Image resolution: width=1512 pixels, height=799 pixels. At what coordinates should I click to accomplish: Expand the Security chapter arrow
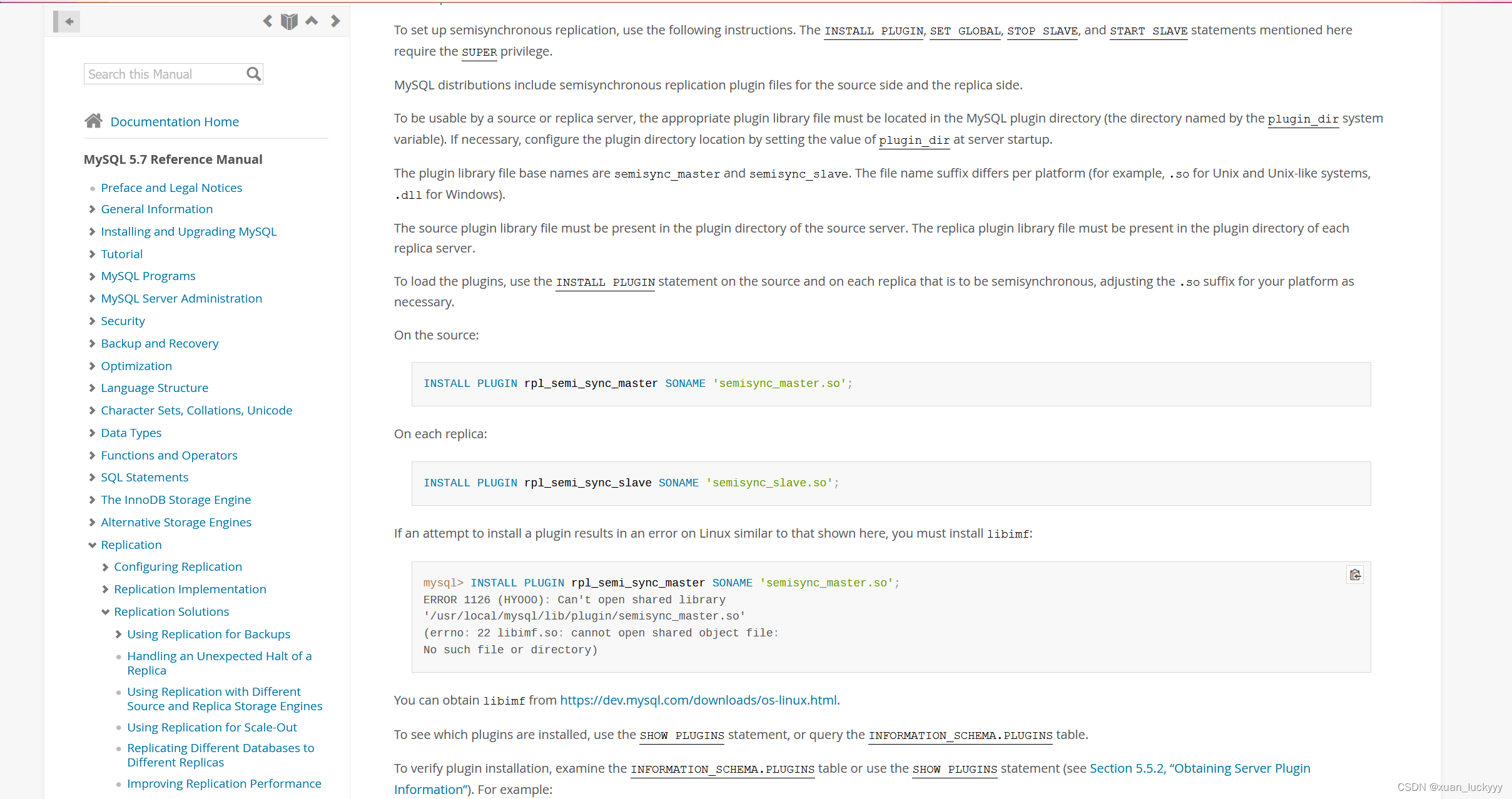click(x=92, y=321)
